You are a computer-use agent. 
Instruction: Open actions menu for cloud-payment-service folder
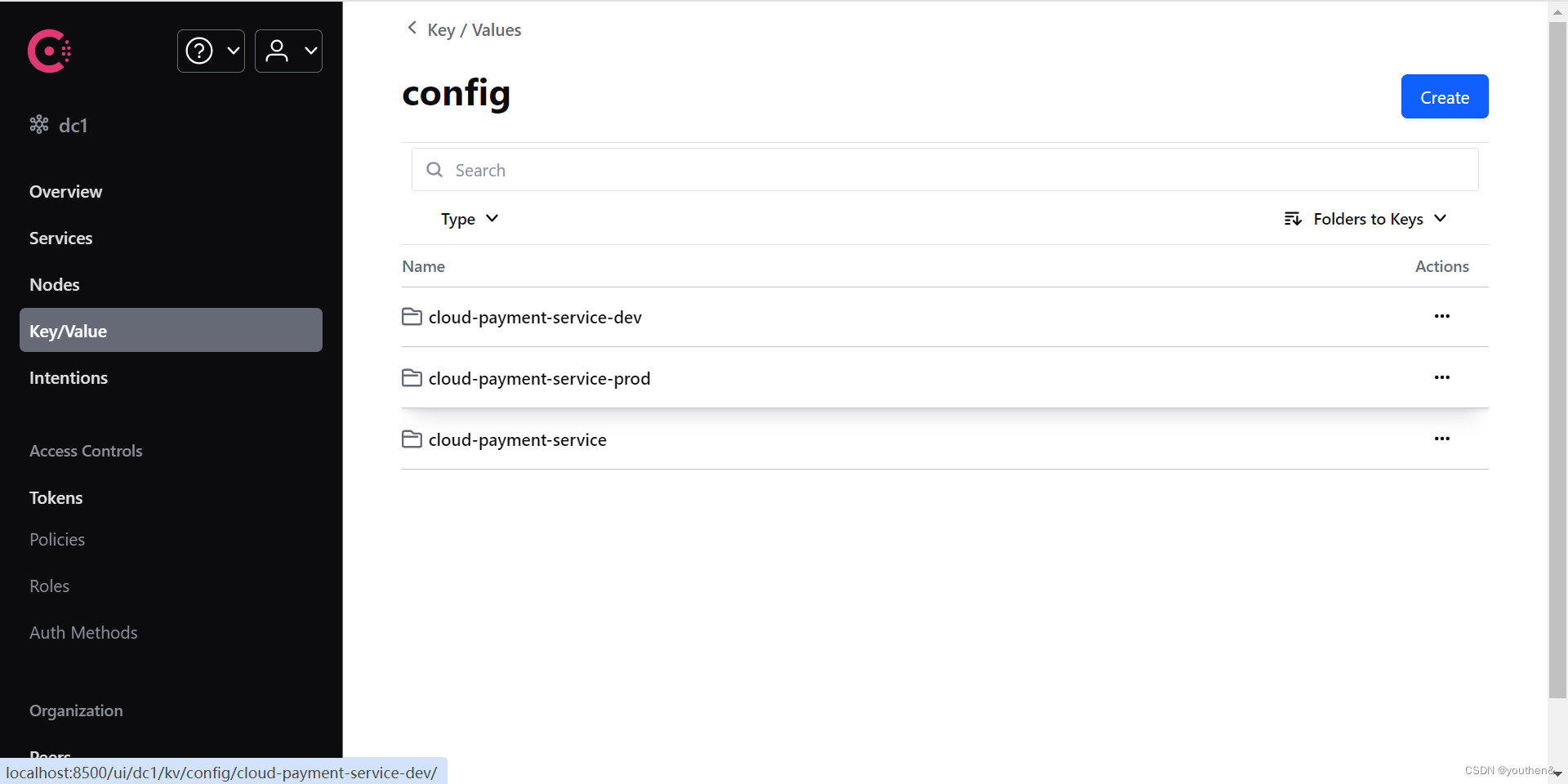(x=1441, y=439)
